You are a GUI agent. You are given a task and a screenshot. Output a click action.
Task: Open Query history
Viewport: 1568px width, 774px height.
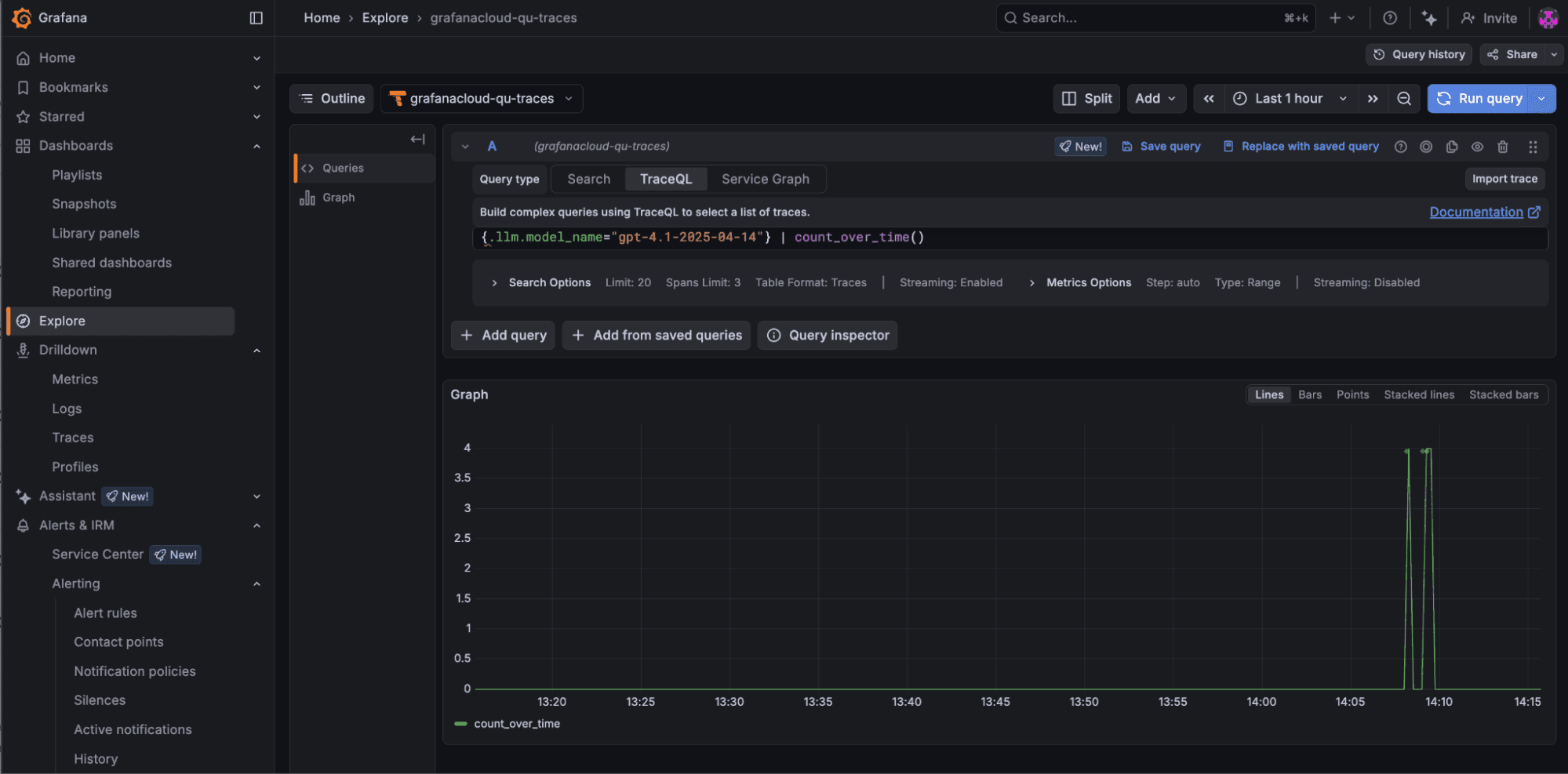click(1418, 54)
